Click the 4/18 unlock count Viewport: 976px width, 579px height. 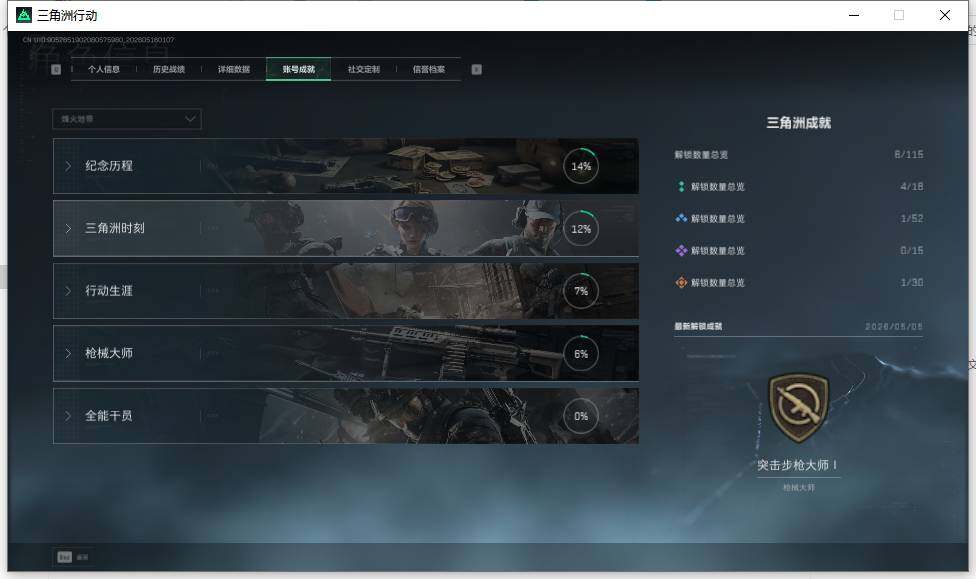tap(912, 186)
